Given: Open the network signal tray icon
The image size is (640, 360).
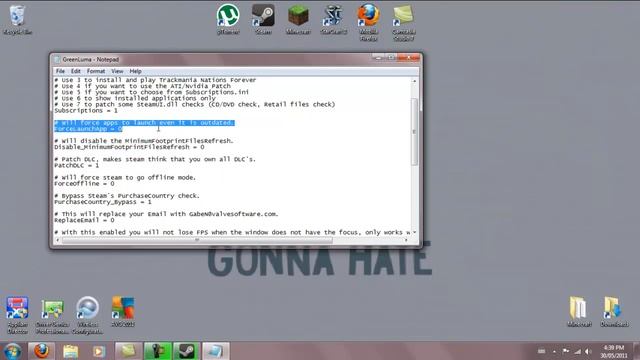Looking at the screenshot, I should [577, 351].
